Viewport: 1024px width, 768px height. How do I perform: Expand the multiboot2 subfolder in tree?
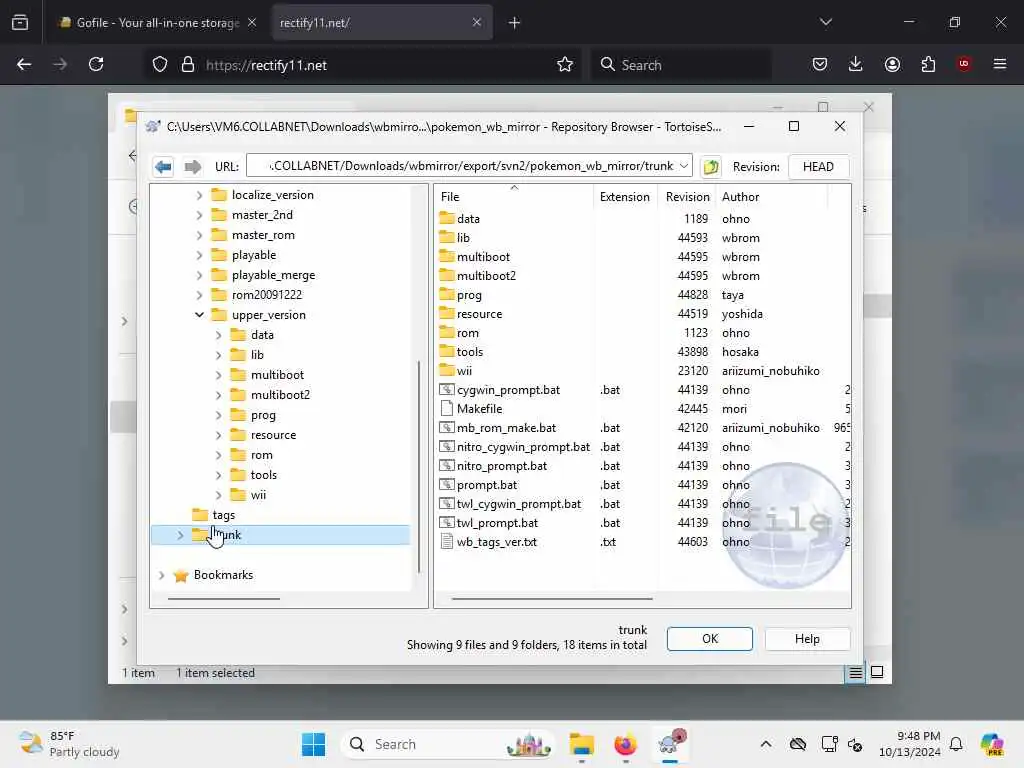point(219,394)
